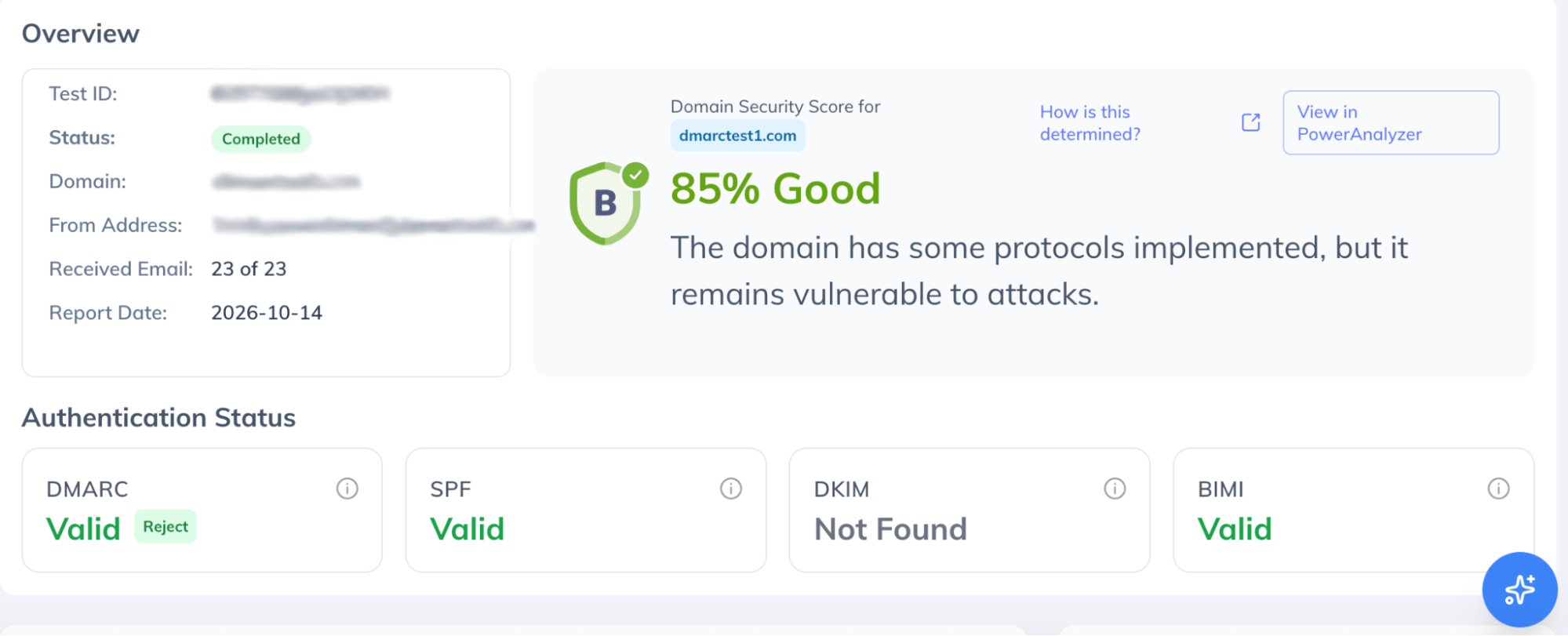This screenshot has width=1568, height=636.
Task: Click View in PowerAnalyzer button
Action: click(1391, 122)
